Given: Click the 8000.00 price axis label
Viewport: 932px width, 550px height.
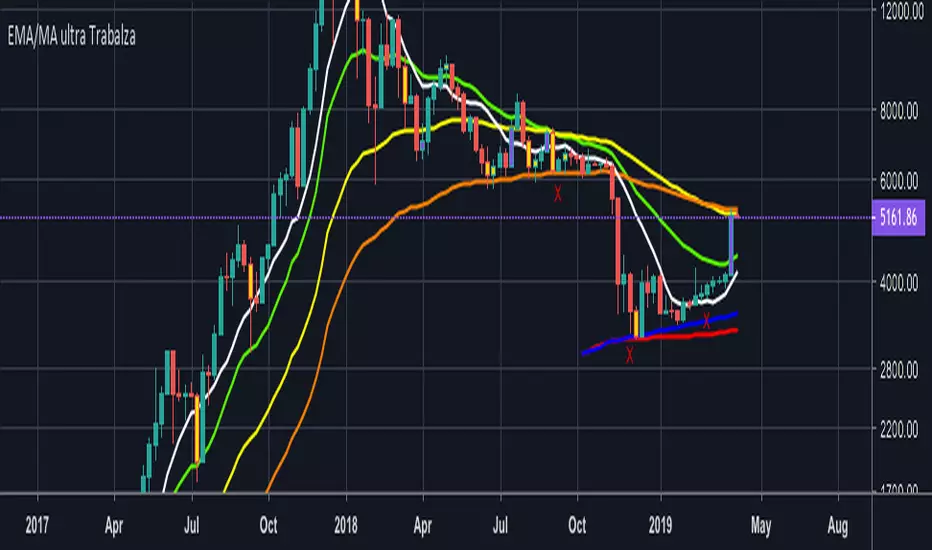Looking at the screenshot, I should click(x=899, y=111).
